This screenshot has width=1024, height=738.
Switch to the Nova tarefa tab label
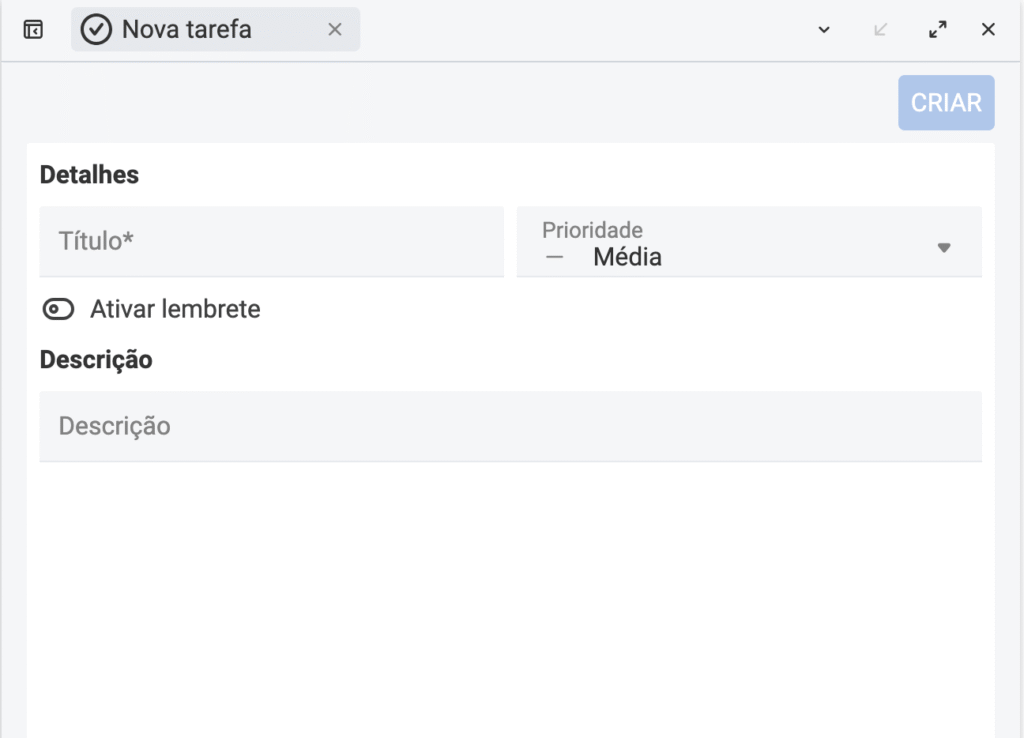tap(187, 30)
